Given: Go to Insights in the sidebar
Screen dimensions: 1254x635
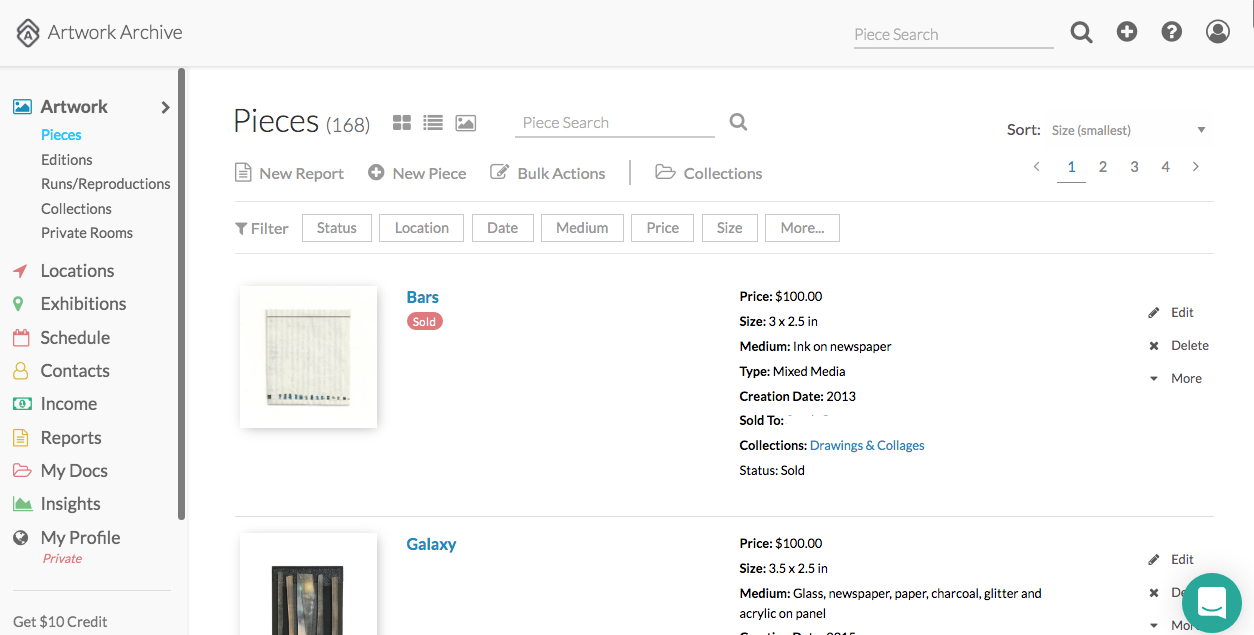Looking at the screenshot, I should 70,504.
